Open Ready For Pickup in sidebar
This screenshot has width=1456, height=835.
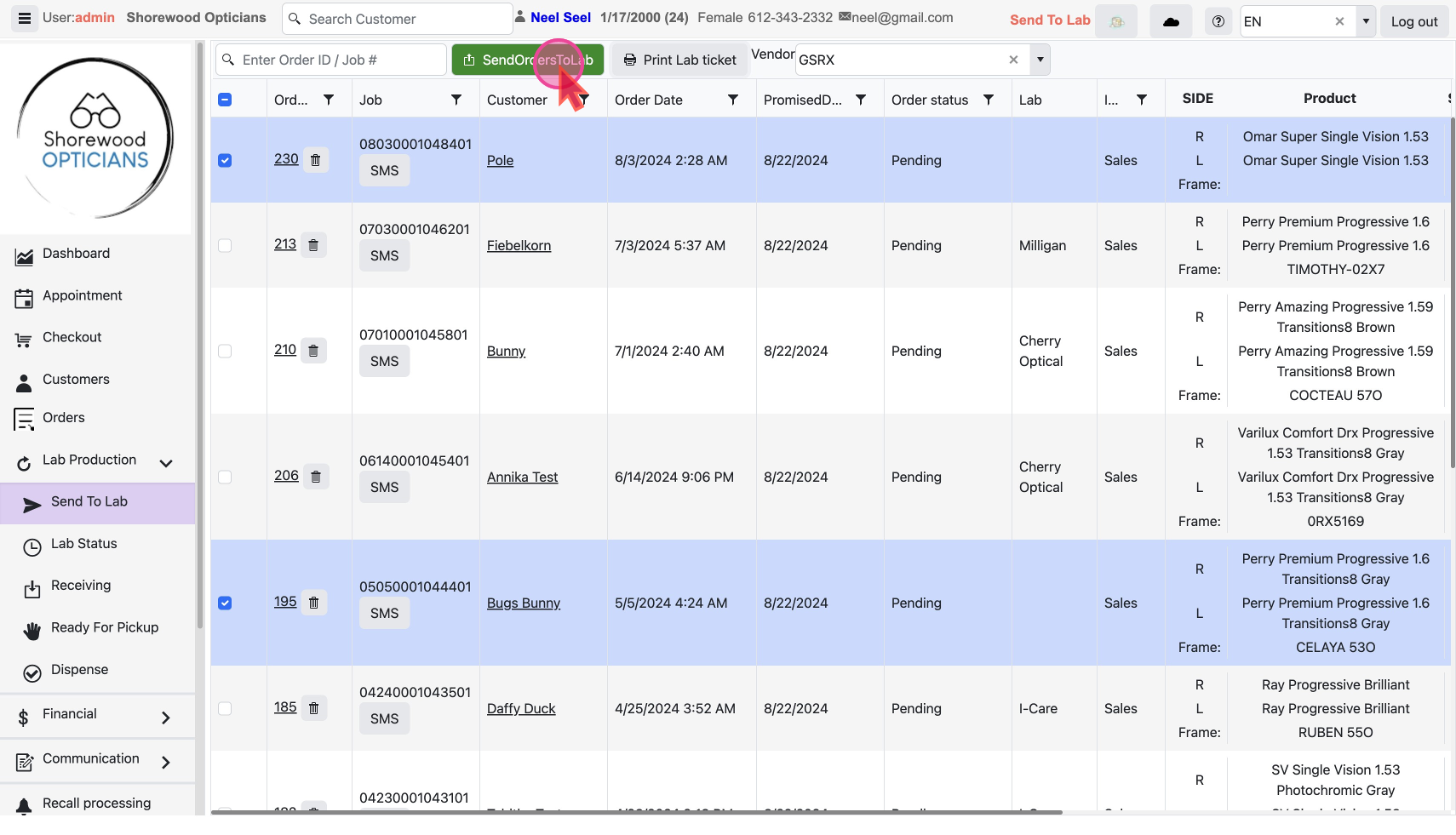[x=104, y=628]
